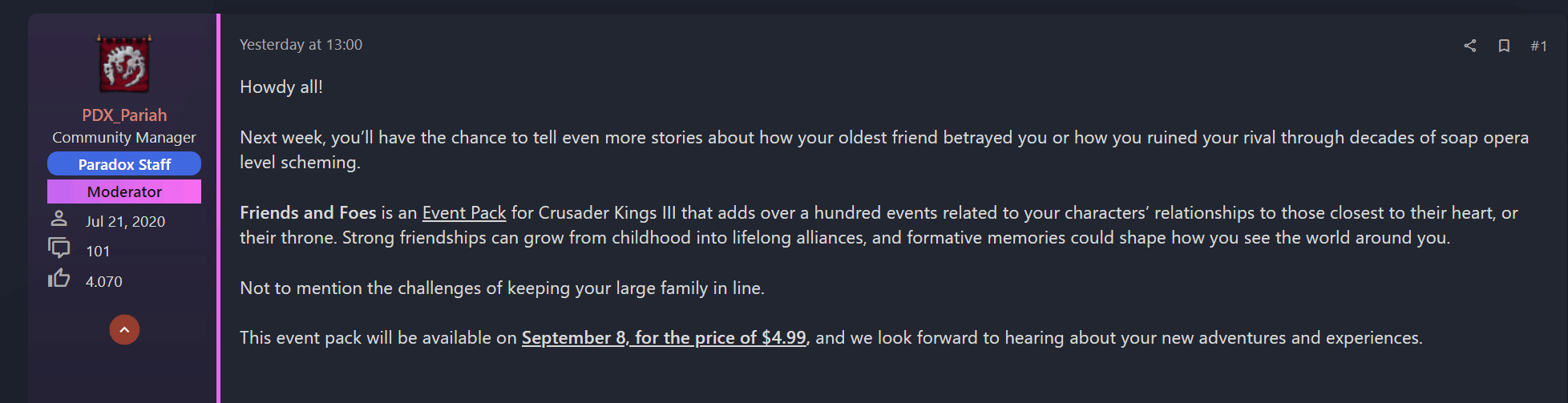Click the messages speech bubble icon
The width and height of the screenshot is (1568, 403).
click(x=59, y=248)
